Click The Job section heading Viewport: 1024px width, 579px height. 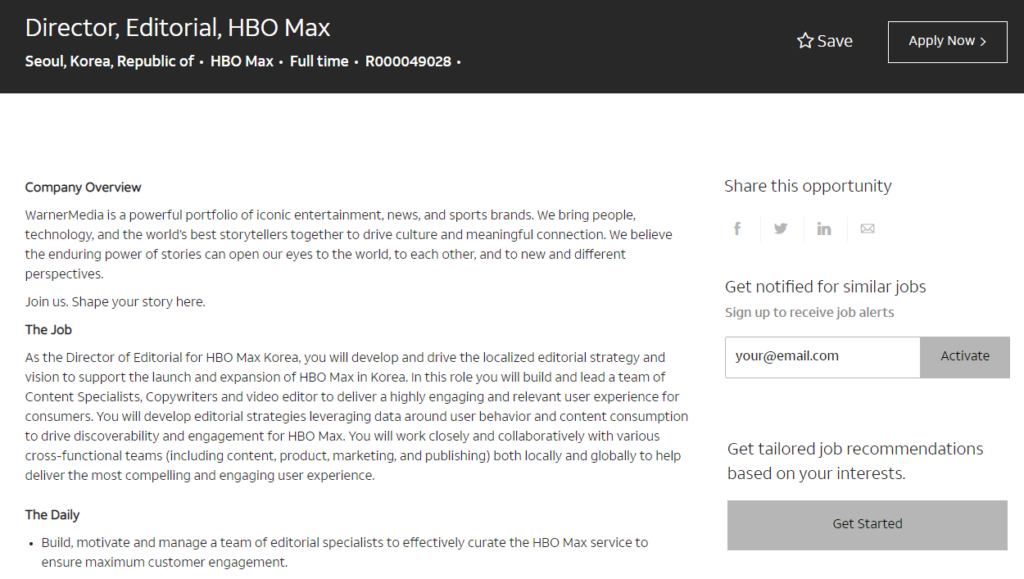point(48,329)
